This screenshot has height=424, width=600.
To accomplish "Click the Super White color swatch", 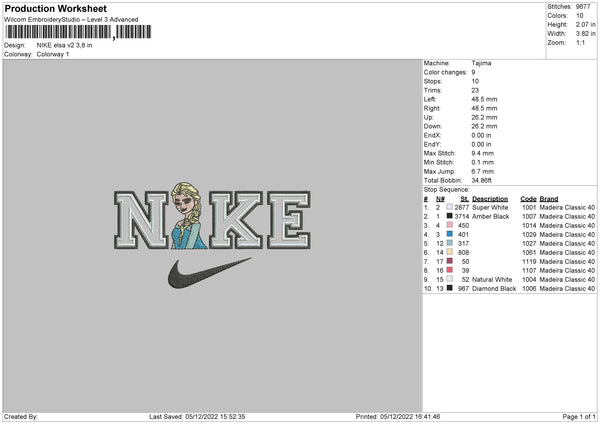I will pos(450,207).
